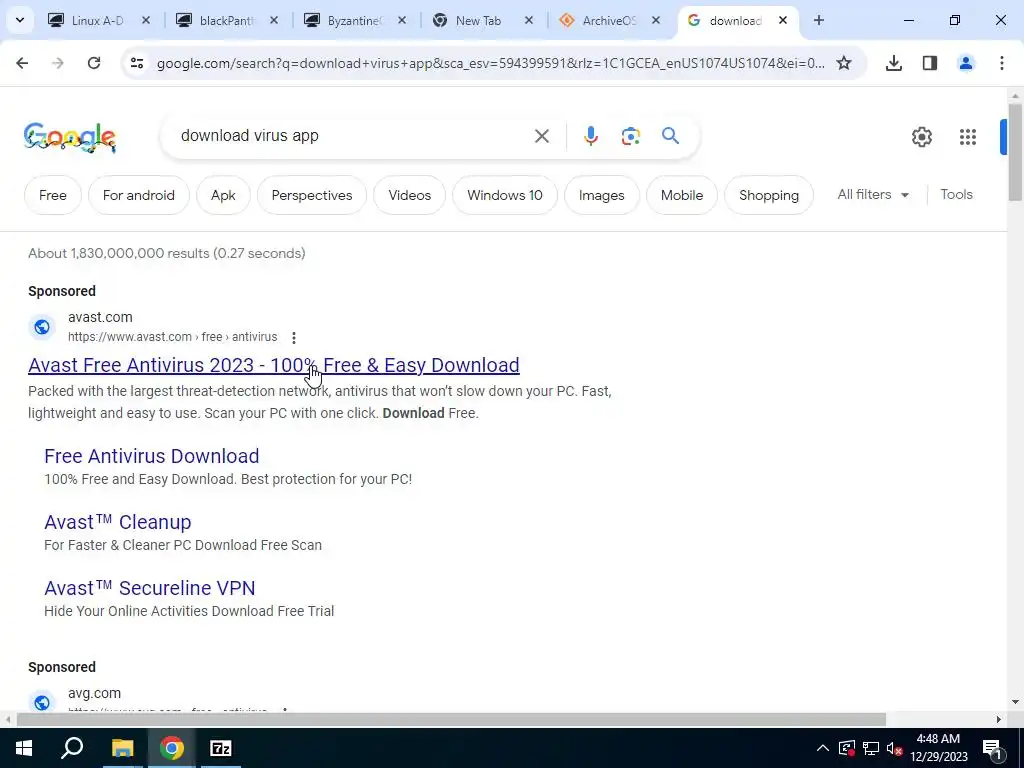Select the Perspectives filter chip
Screen dimensions: 1024x768
(312, 195)
